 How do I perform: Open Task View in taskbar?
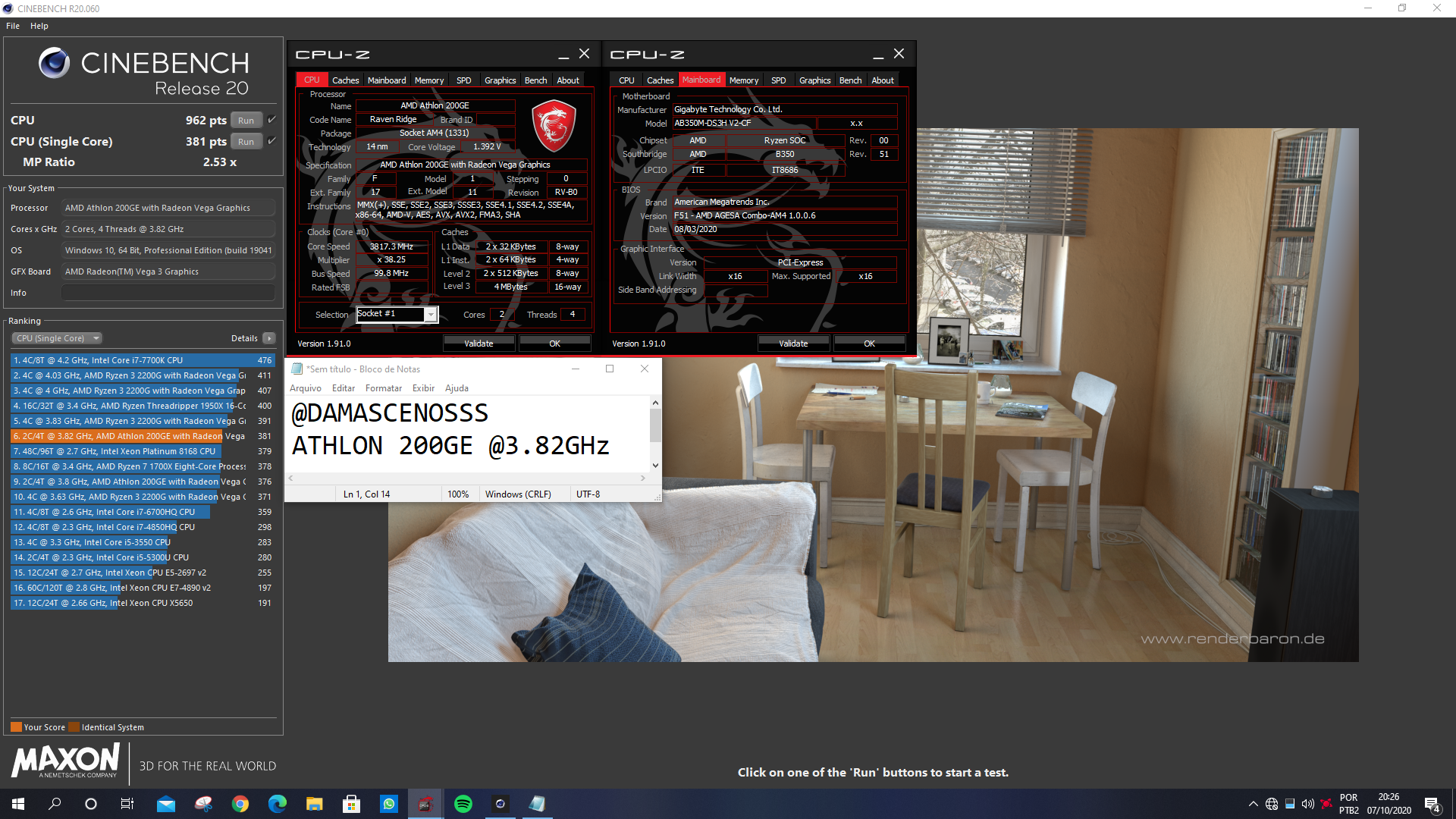coord(127,804)
